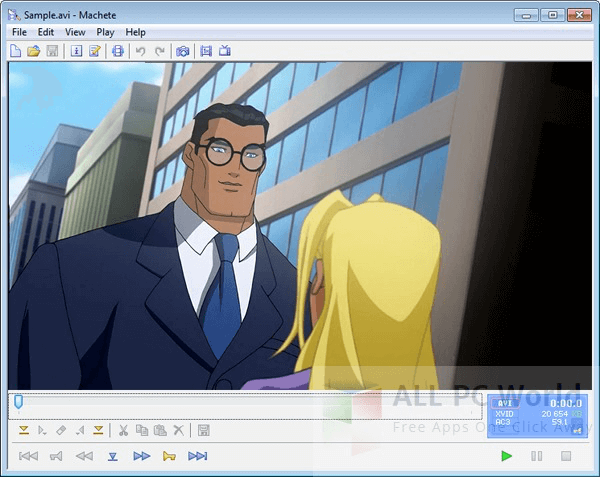Take a snapshot with the camera icon
The image size is (600, 477).
click(183, 51)
